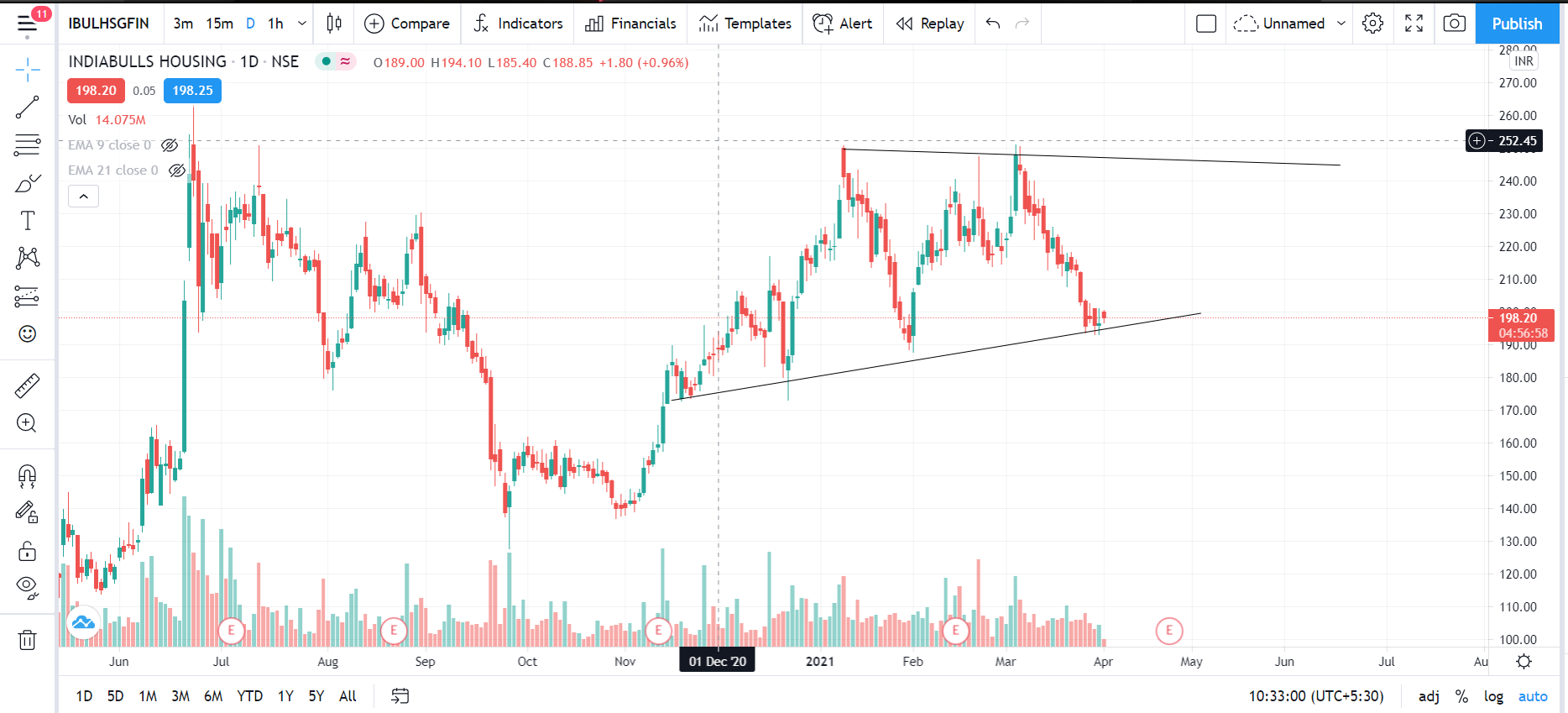Viewport: 1568px width, 713px height.
Task: Select the All date range
Action: (348, 696)
